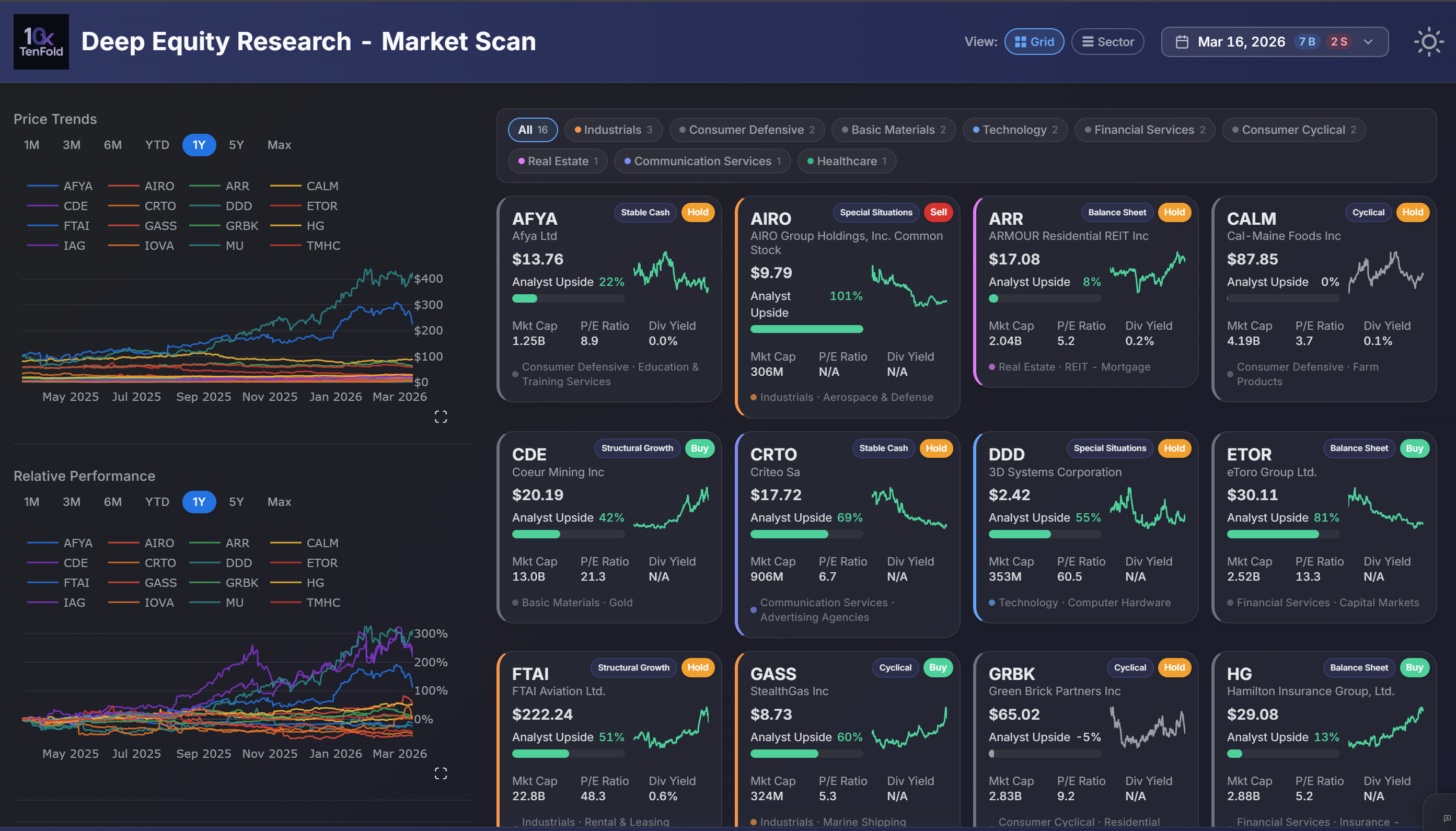Select the 5Y range in Price Trends
1456x831 pixels.
tap(236, 145)
